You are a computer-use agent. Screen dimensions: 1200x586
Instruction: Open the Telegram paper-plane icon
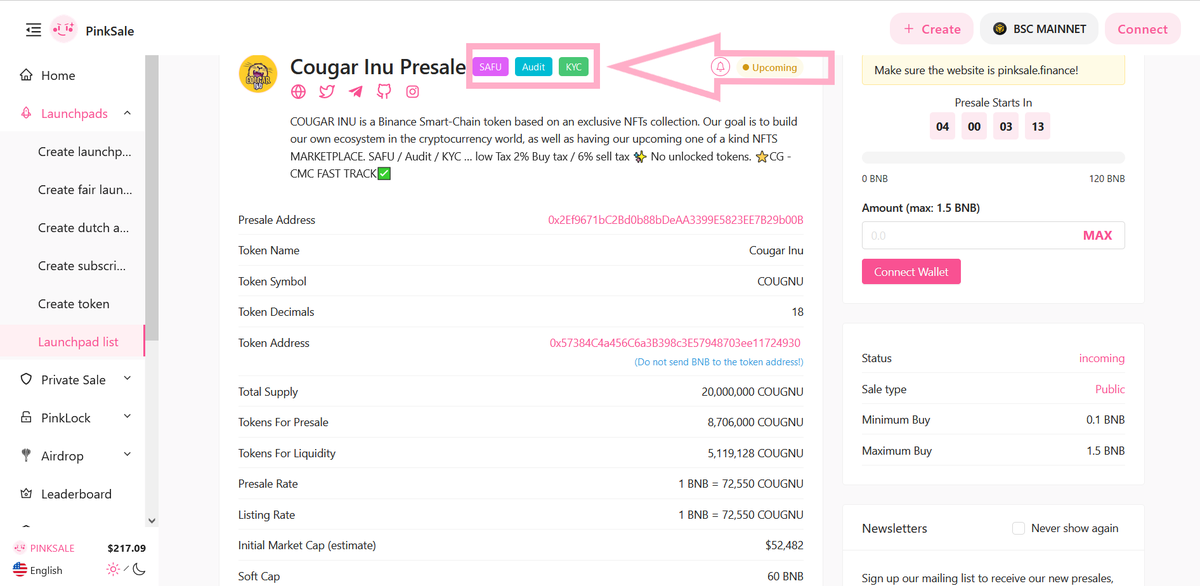point(355,92)
